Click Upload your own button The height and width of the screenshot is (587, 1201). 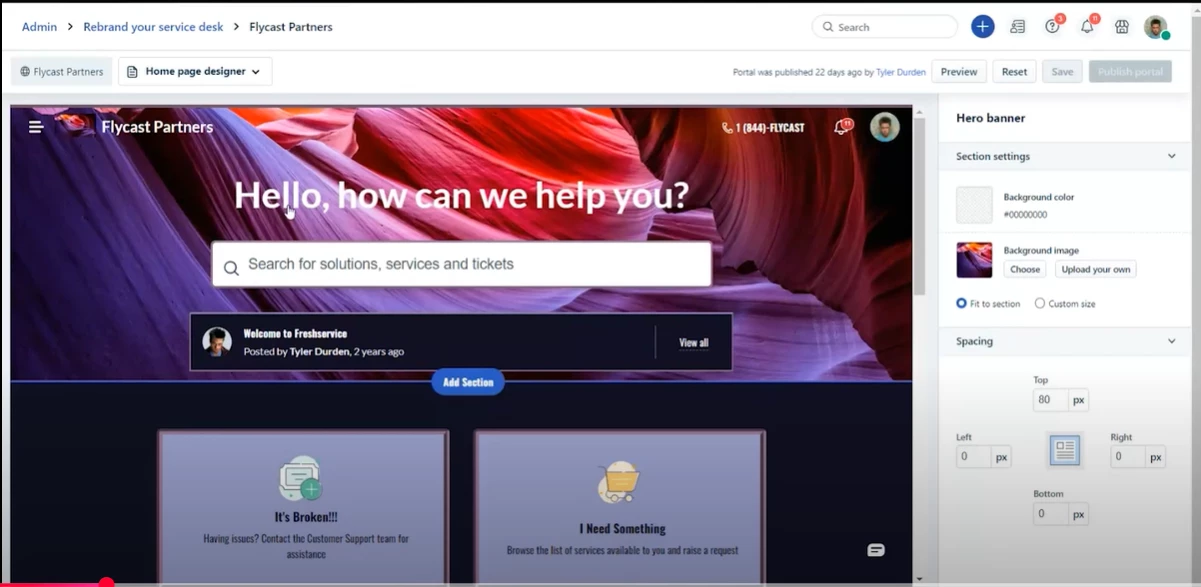(x=1096, y=269)
